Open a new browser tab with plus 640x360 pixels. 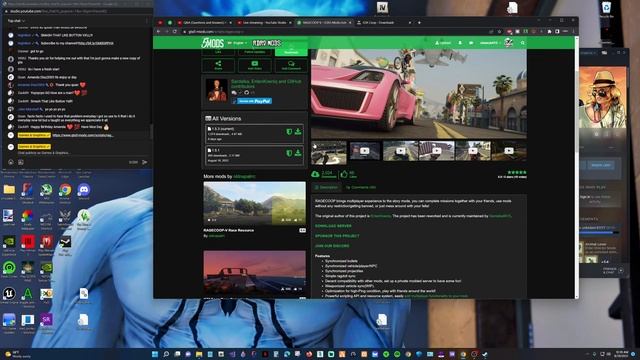pyautogui.click(x=419, y=22)
